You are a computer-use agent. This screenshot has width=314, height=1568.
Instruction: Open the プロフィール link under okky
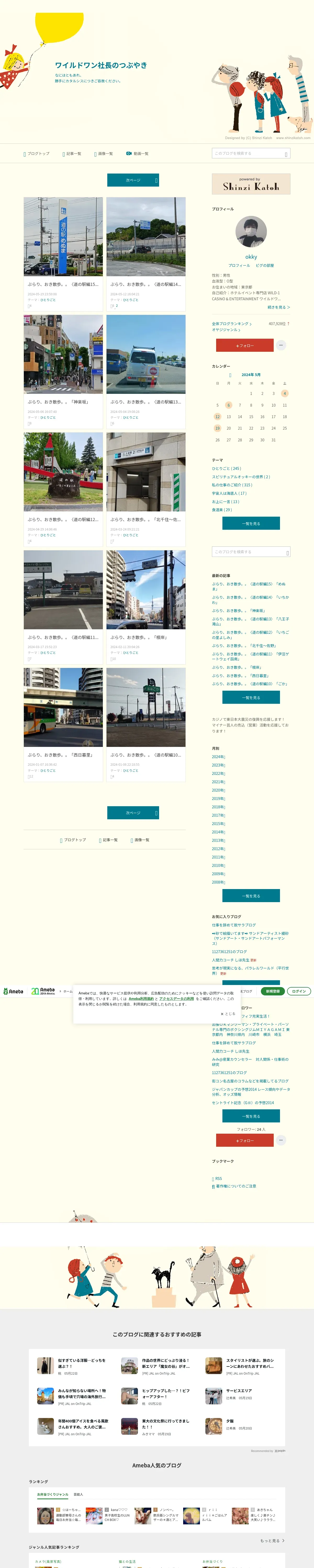[x=239, y=266]
